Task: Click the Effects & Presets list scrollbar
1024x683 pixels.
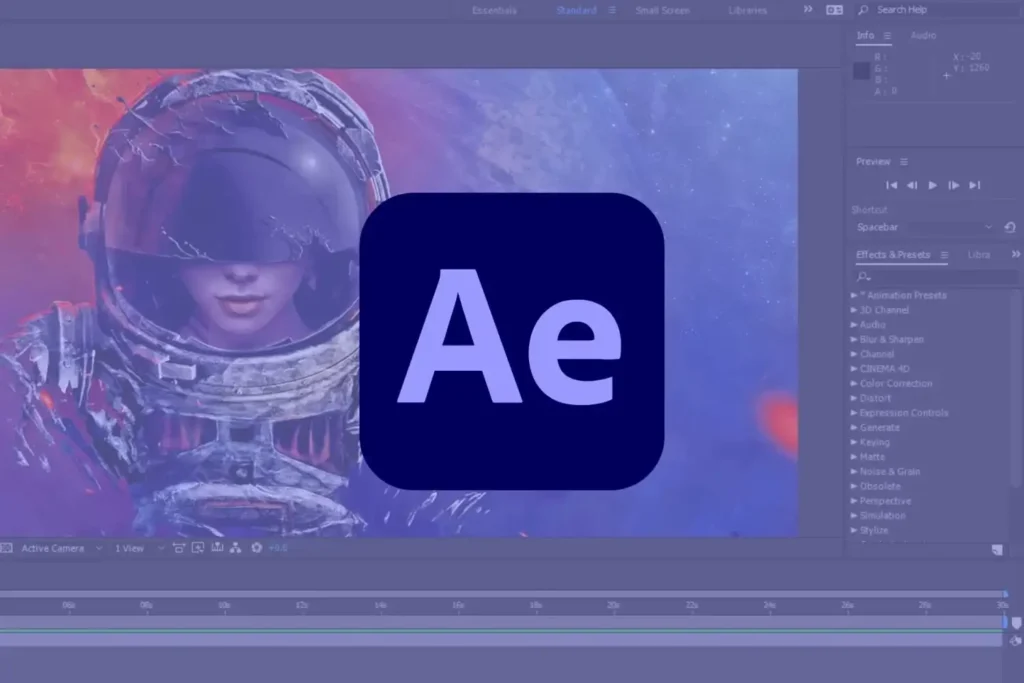Action: [x=1015, y=388]
